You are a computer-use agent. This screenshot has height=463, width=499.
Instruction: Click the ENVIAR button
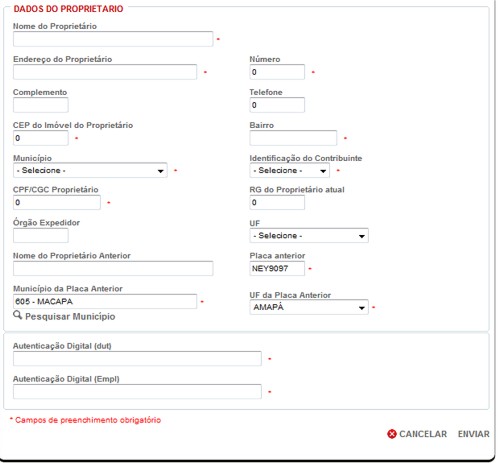(473, 434)
